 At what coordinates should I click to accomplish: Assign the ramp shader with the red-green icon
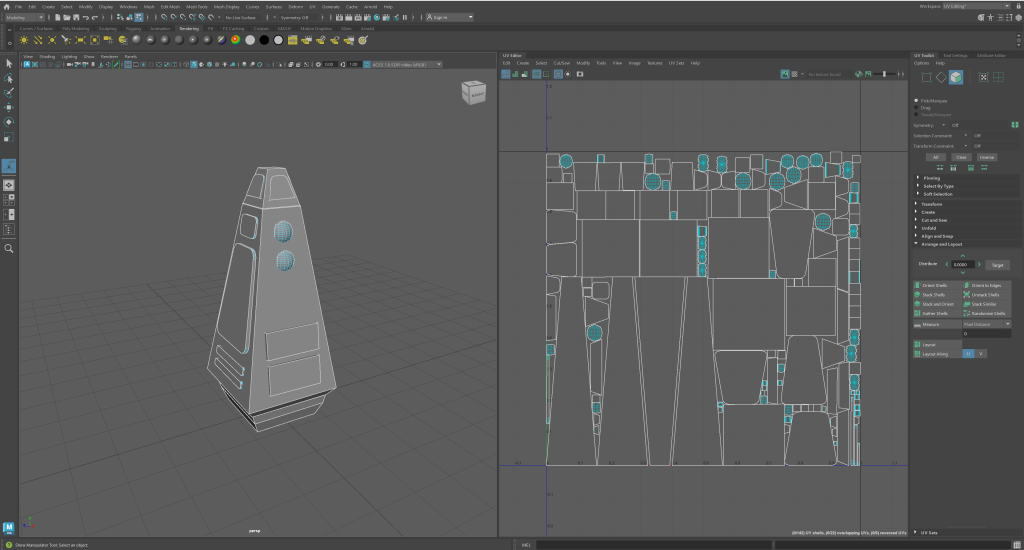coord(236,40)
